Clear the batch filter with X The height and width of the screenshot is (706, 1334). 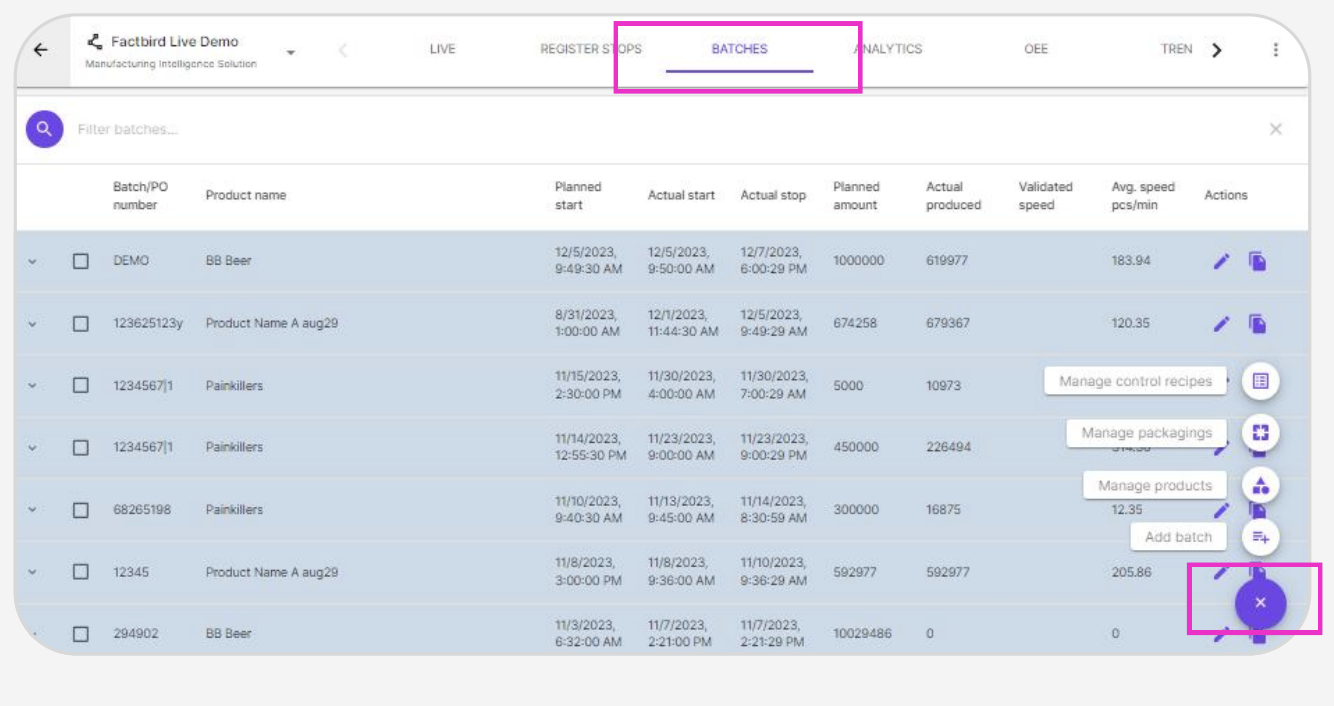(1275, 129)
